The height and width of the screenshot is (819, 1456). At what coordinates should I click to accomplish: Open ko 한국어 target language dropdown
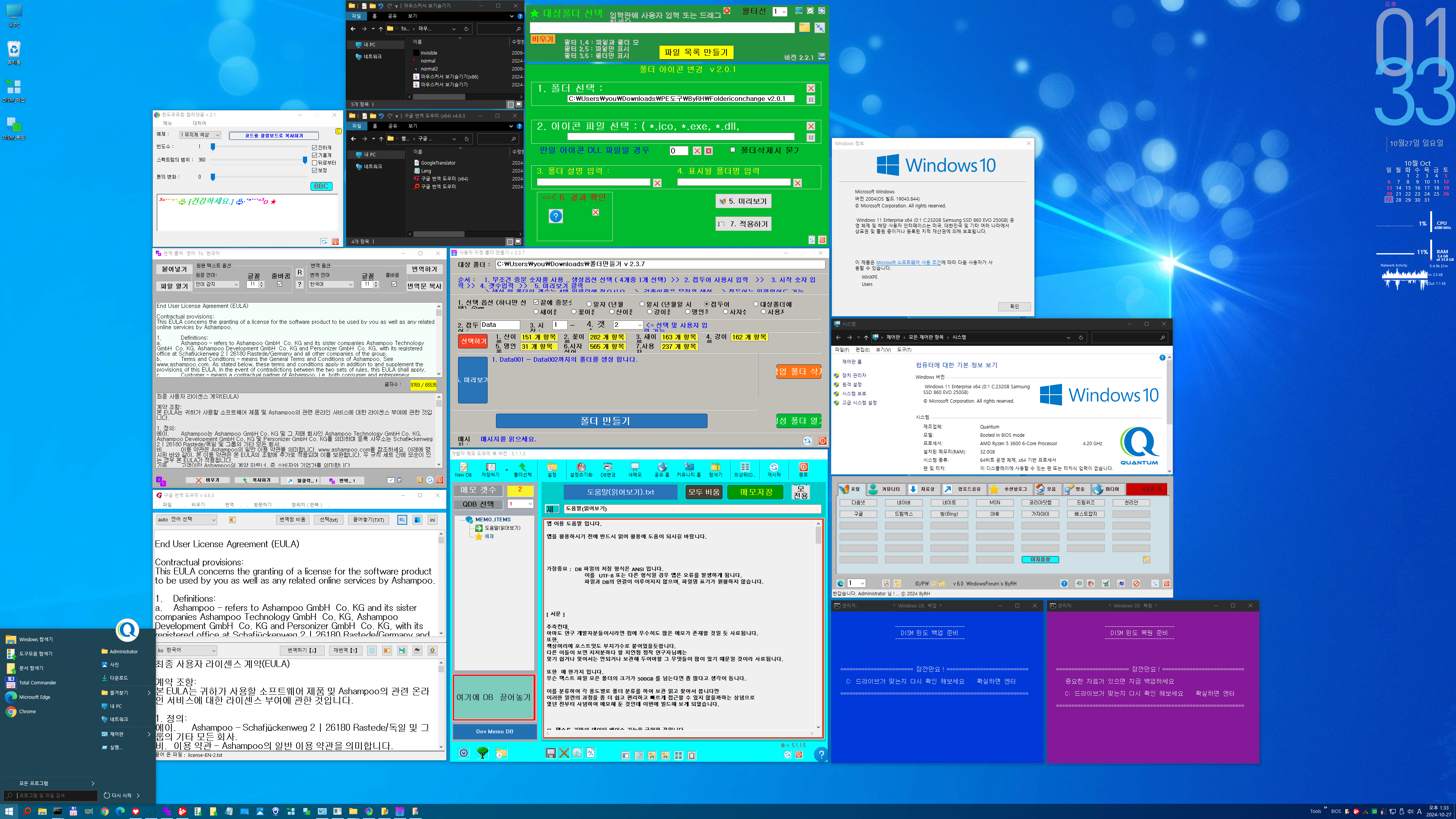click(x=187, y=651)
